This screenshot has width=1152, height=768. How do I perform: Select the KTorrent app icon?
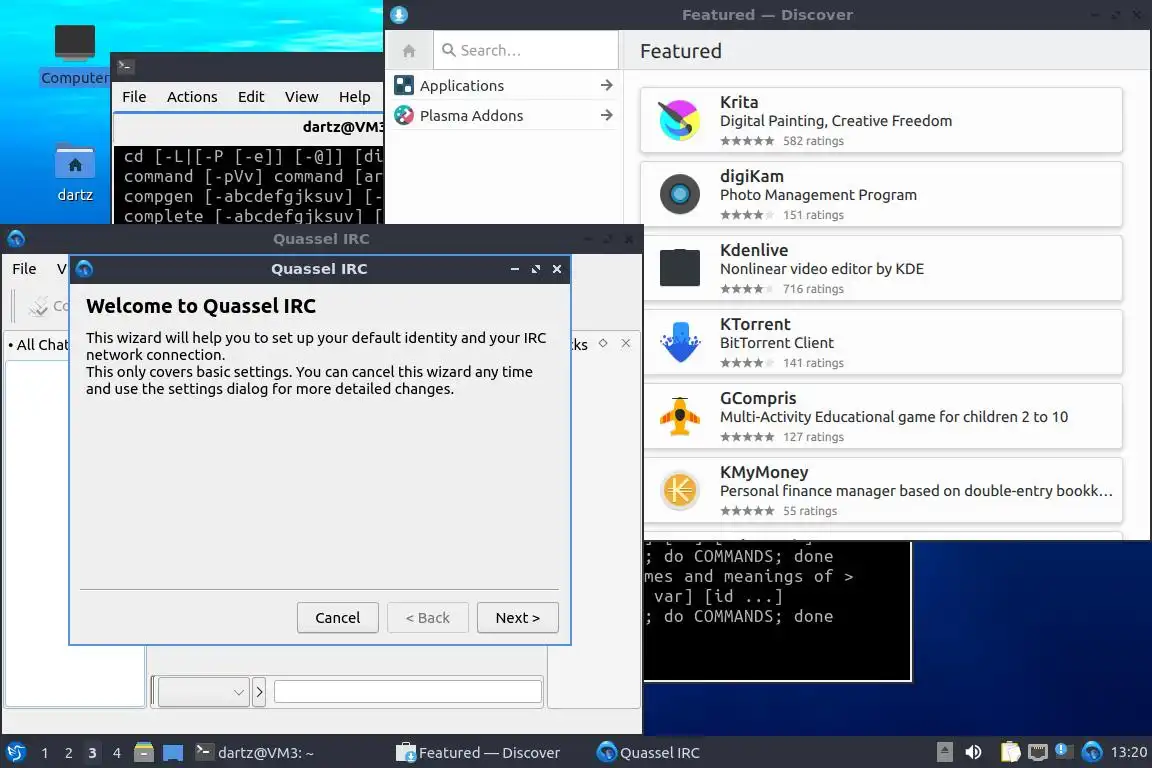680,342
